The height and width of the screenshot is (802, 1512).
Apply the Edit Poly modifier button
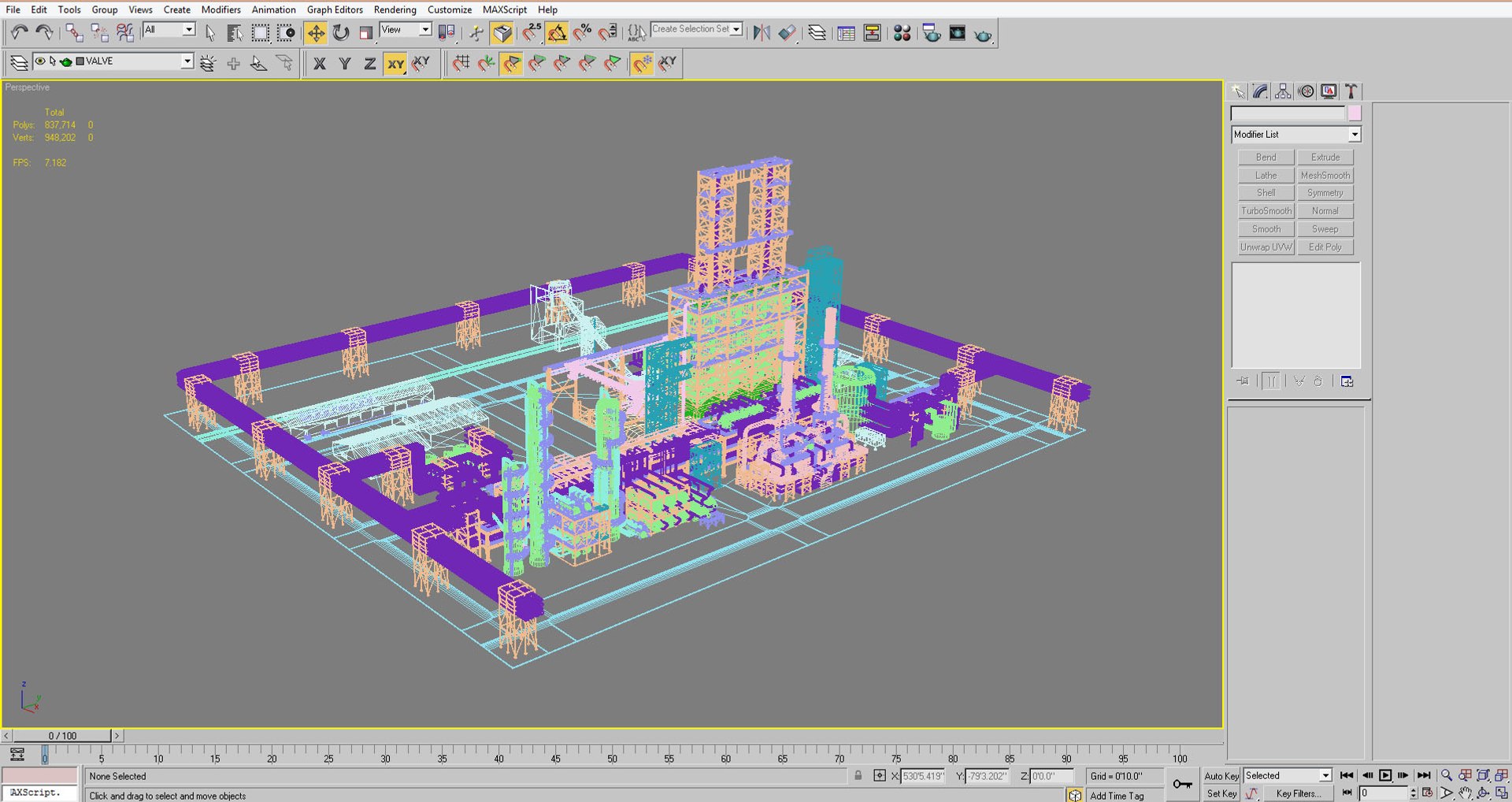pos(1325,247)
